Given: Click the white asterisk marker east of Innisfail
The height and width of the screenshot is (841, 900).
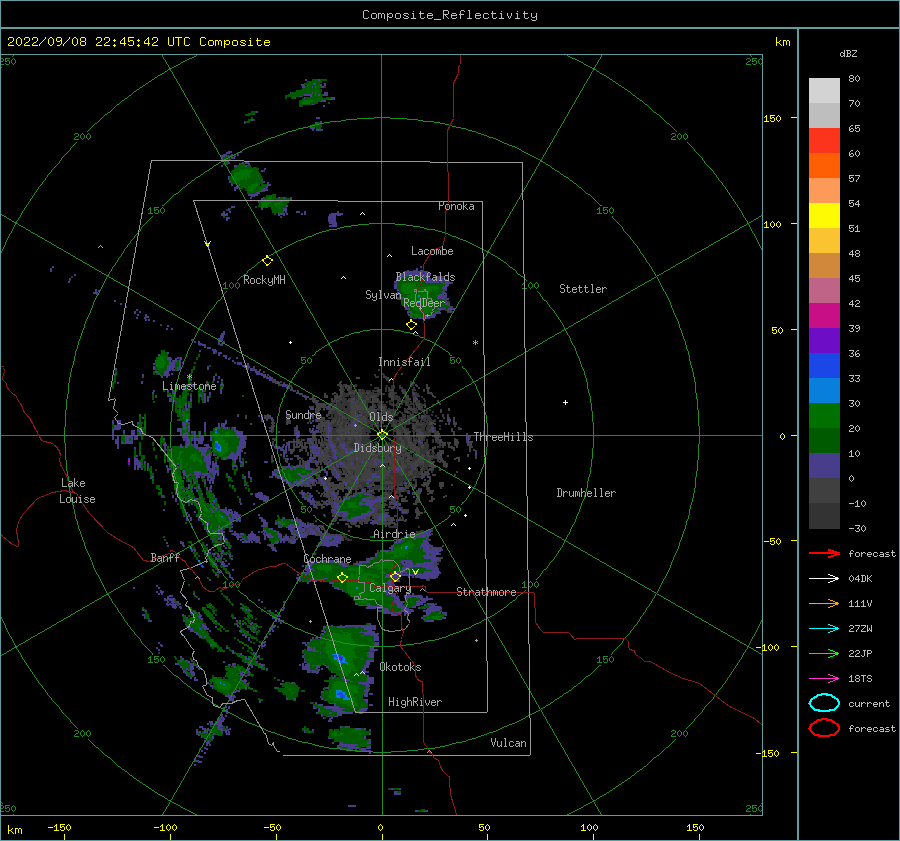Looking at the screenshot, I should pyautogui.click(x=475, y=343).
